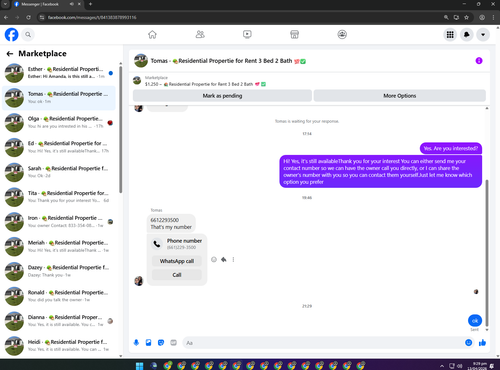
Task: Open the Heidi conversation
Action: (x=59, y=345)
